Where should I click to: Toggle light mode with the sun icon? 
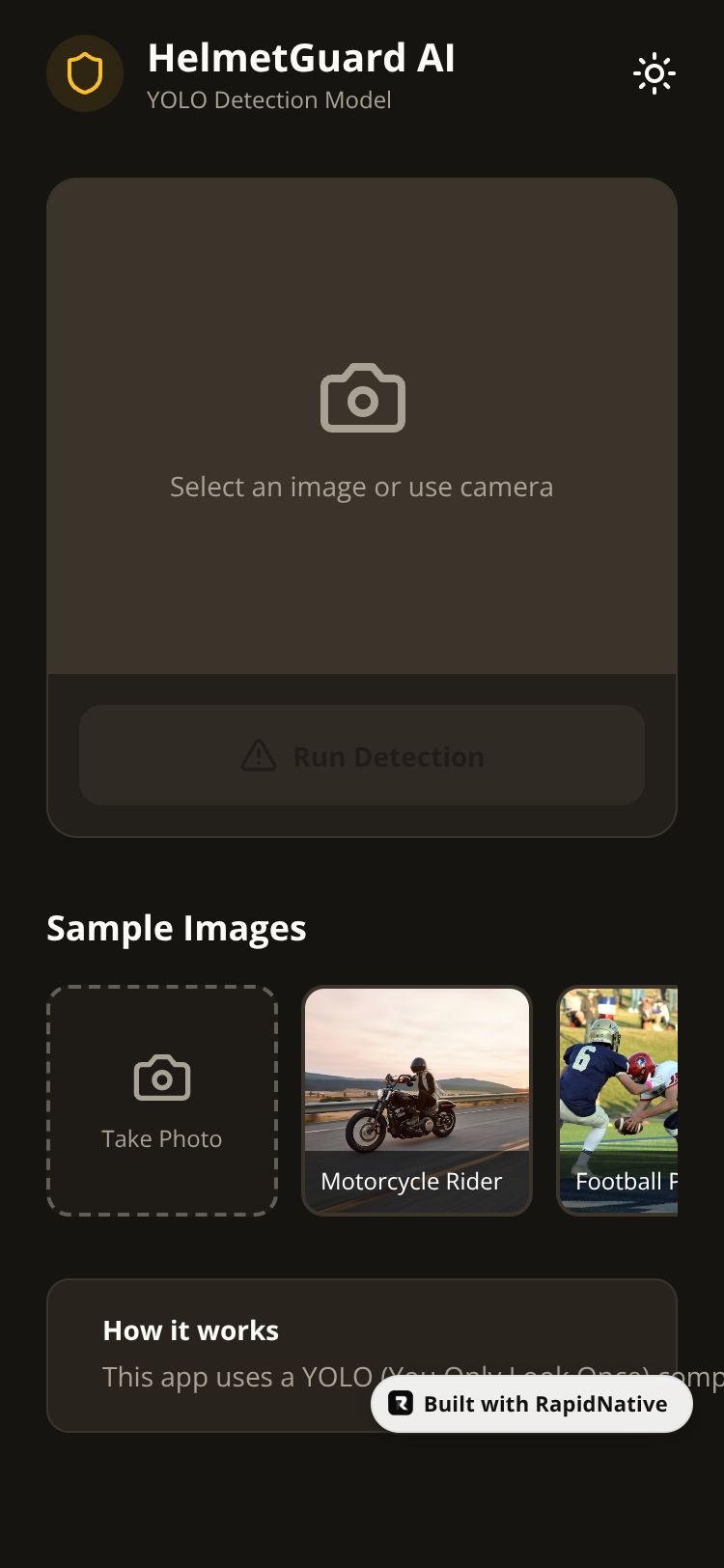coord(654,73)
